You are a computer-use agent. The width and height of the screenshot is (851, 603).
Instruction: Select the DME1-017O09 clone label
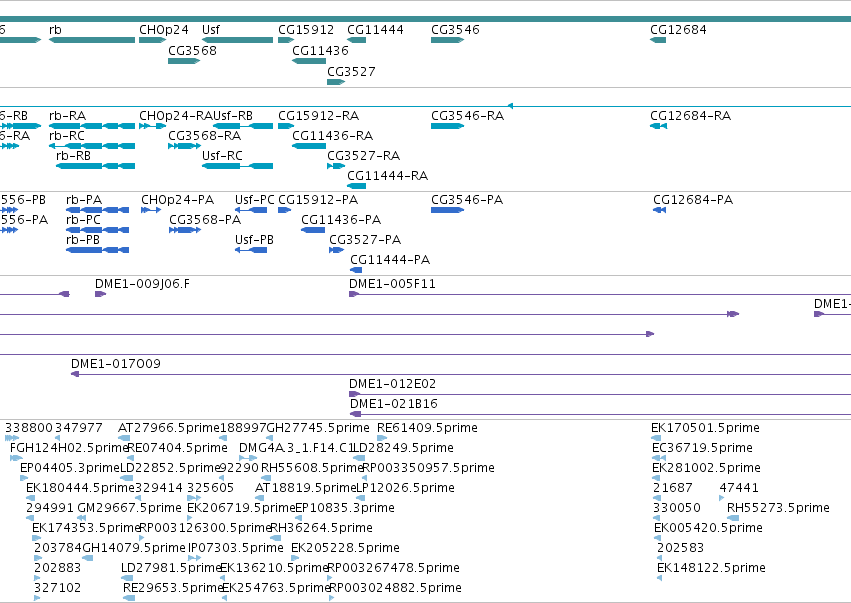(x=116, y=364)
